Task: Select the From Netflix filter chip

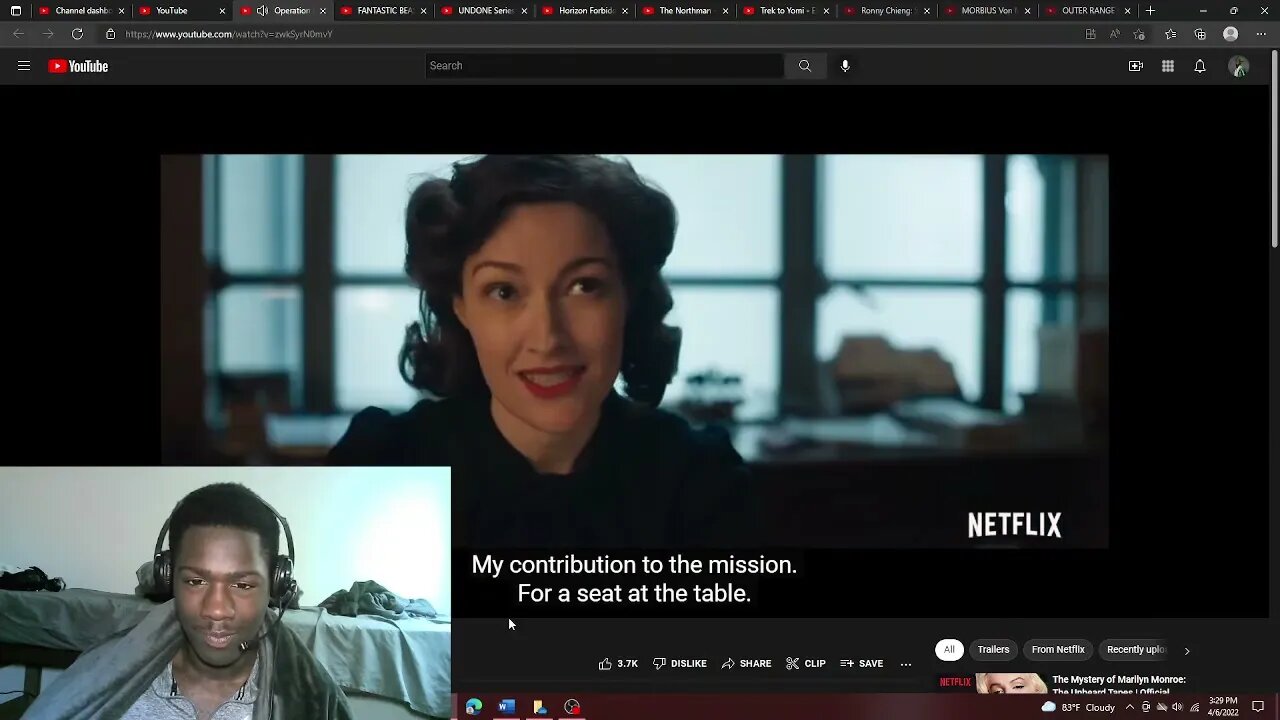Action: coord(1058,650)
